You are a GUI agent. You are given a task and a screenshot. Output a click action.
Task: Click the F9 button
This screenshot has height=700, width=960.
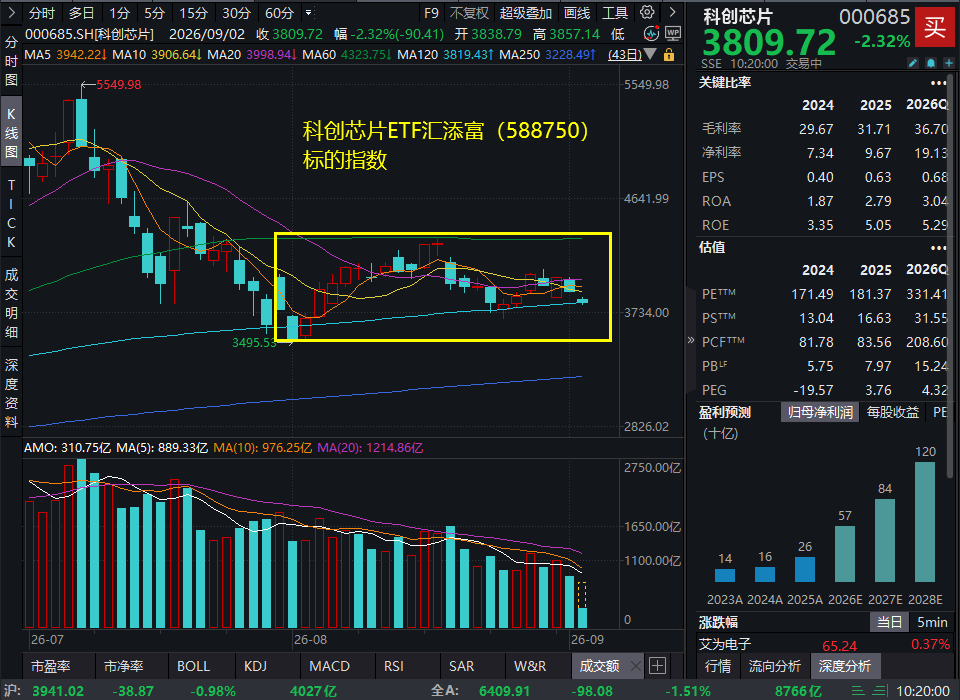pyautogui.click(x=431, y=13)
